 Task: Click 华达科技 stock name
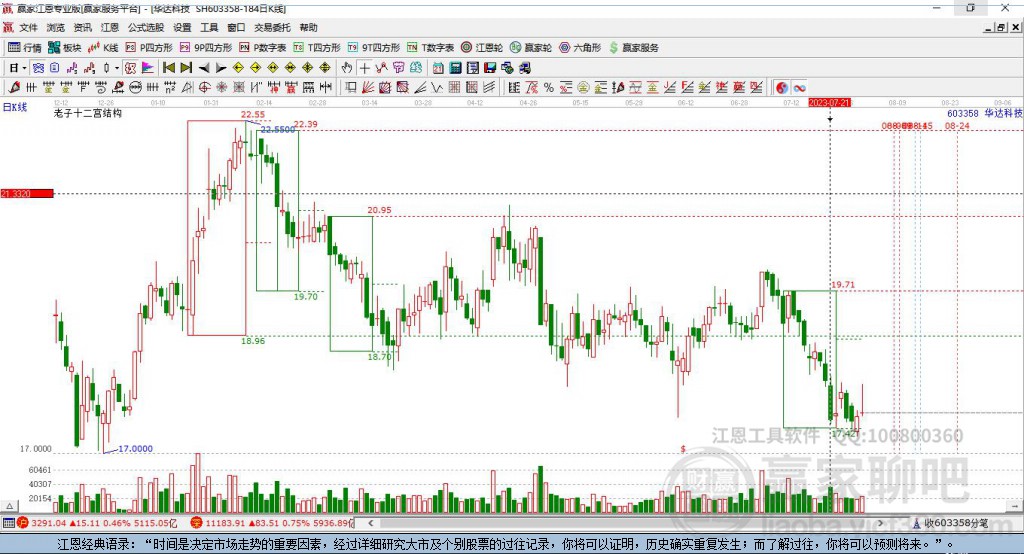(1003, 113)
